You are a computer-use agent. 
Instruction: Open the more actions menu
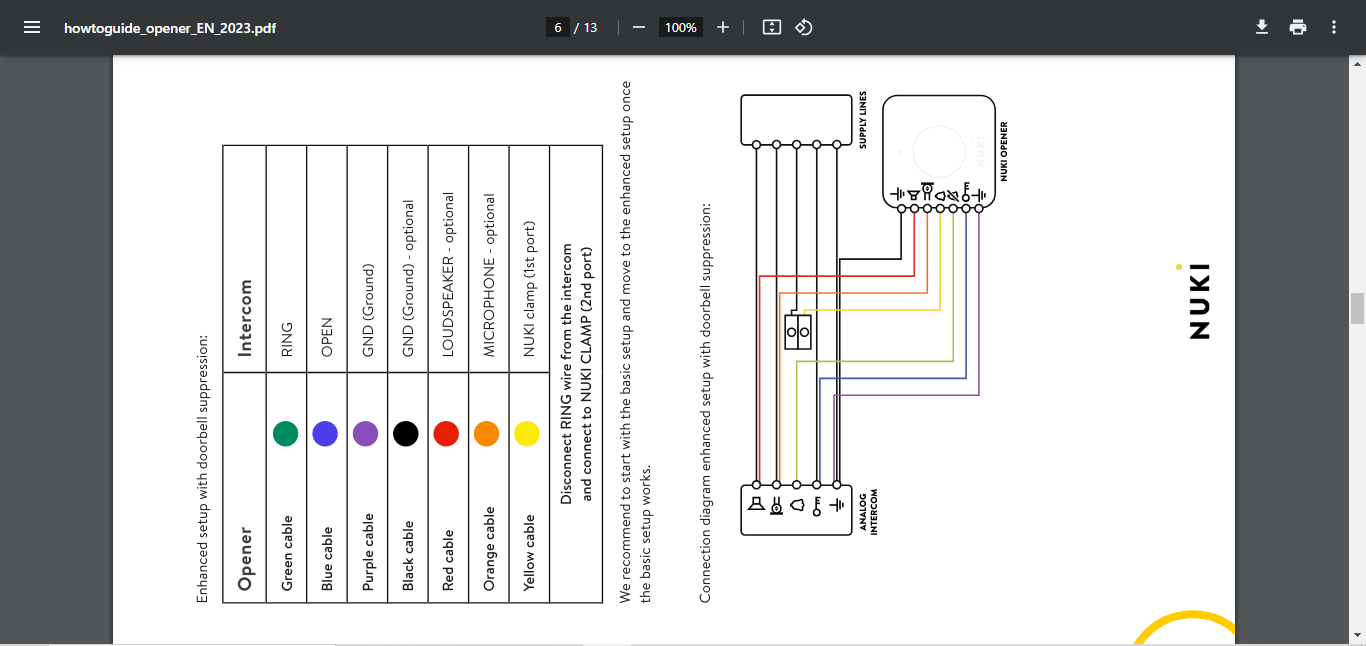click(1334, 27)
